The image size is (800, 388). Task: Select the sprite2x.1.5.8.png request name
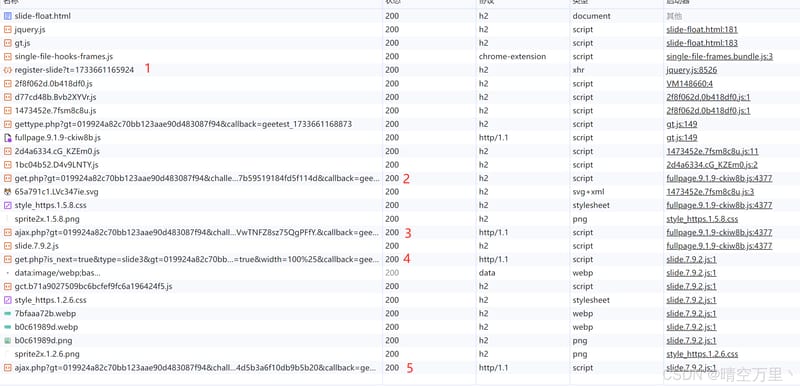[47, 219]
